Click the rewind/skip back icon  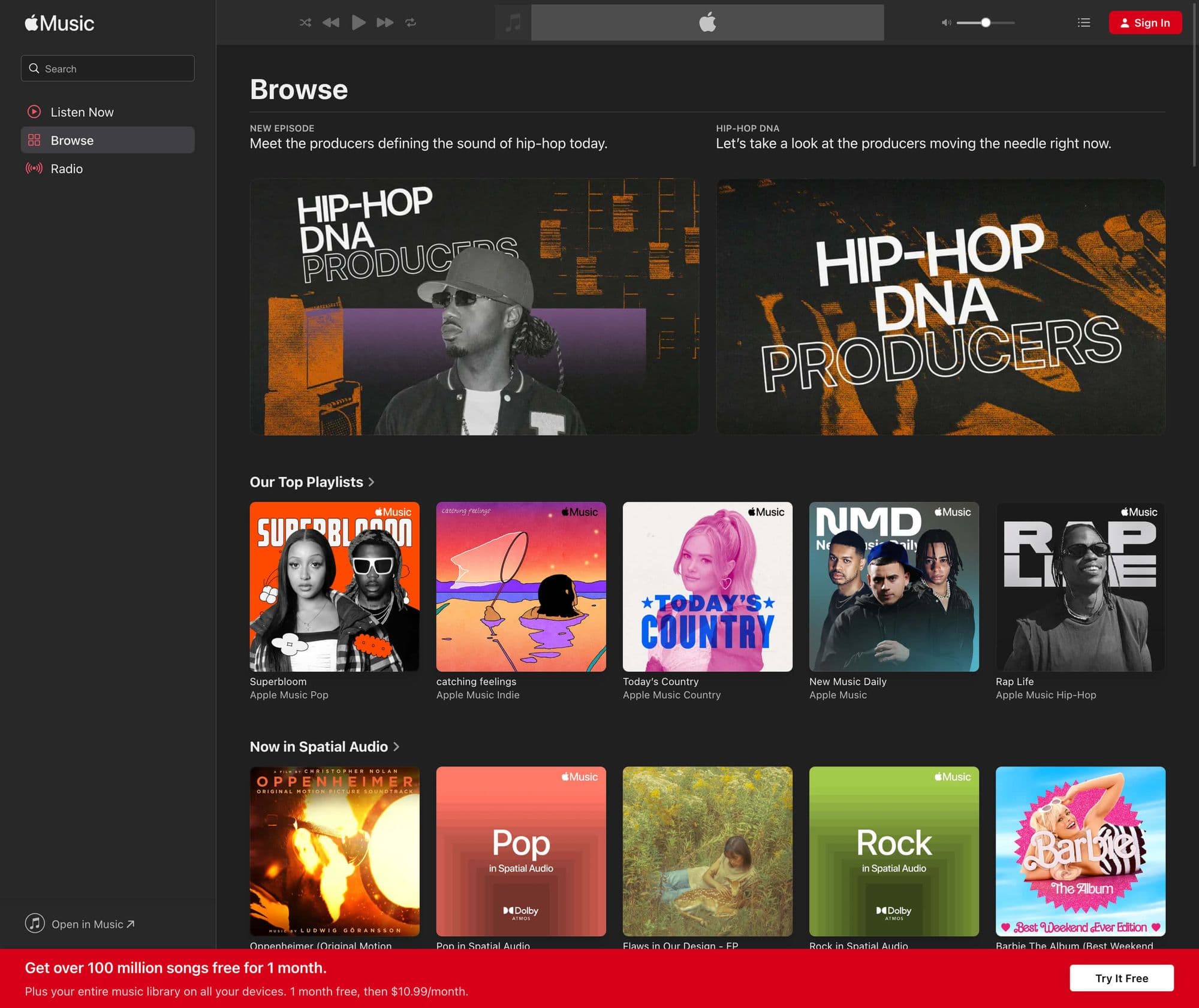(332, 22)
